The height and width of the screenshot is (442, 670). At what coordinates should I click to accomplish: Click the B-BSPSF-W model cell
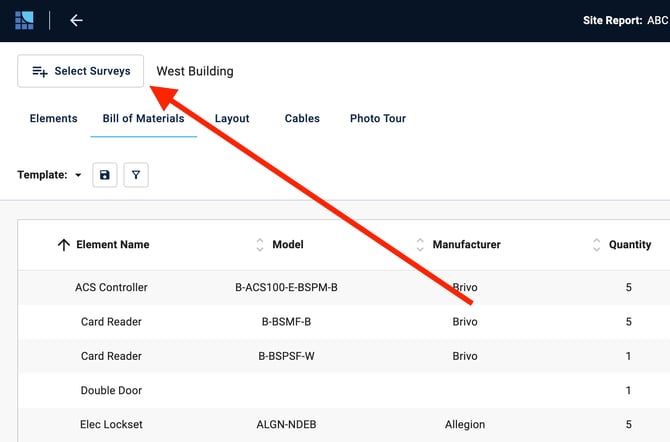(x=286, y=356)
